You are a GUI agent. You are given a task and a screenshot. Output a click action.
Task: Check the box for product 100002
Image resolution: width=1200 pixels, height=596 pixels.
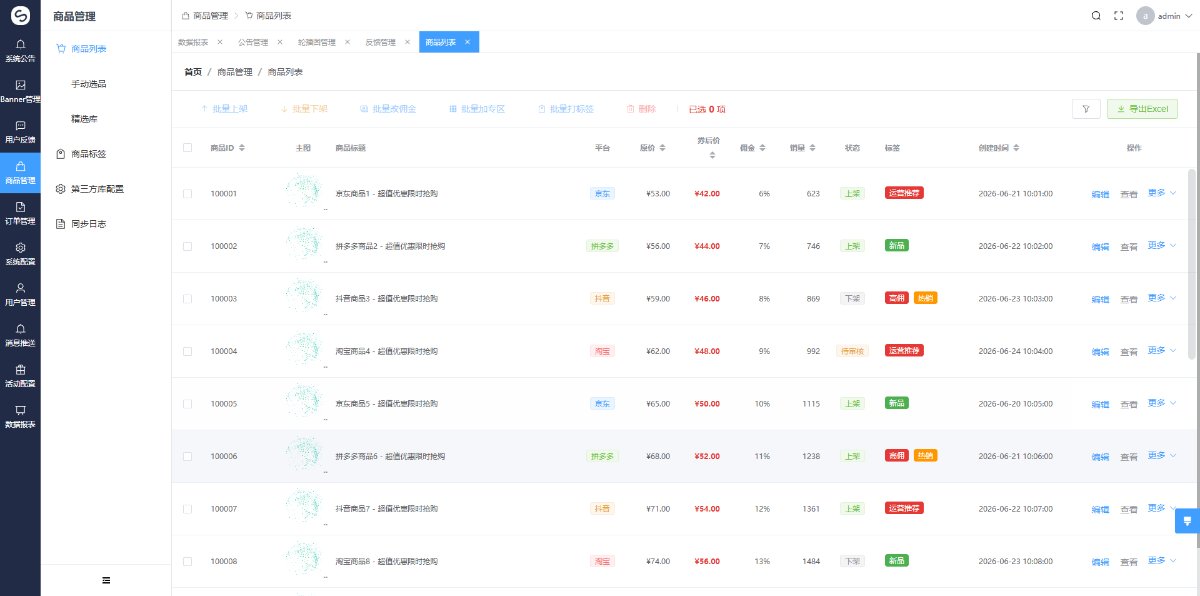[187, 246]
